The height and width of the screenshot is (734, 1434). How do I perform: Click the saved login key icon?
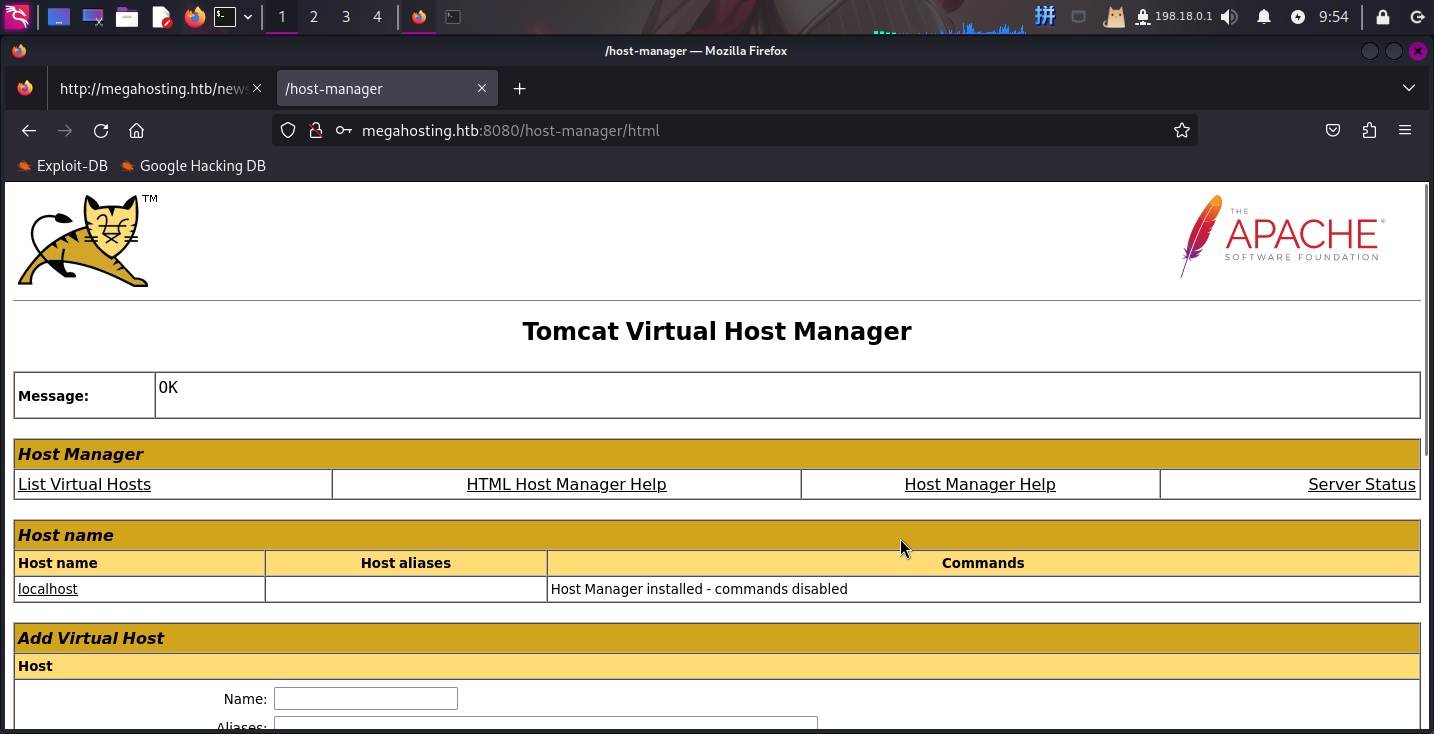tap(344, 131)
